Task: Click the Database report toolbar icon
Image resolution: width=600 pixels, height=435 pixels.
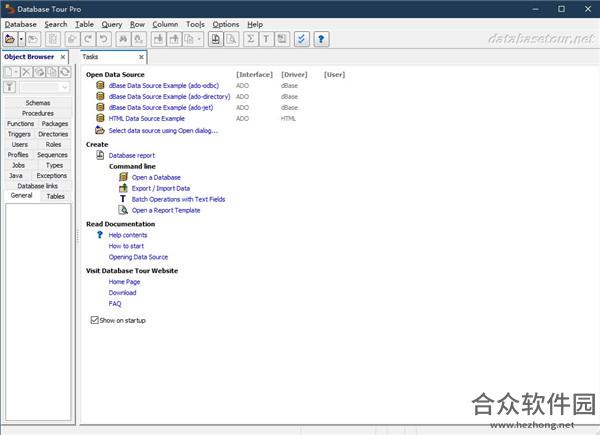Action: click(x=216, y=39)
